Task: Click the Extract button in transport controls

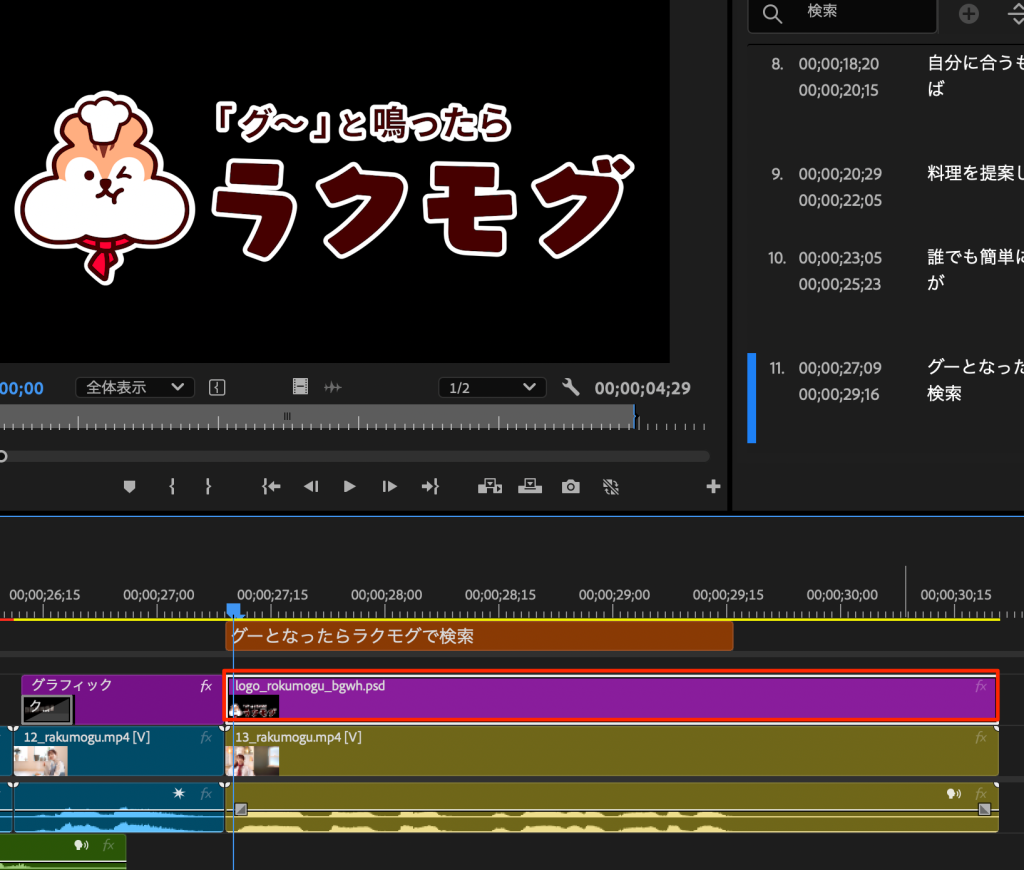Action: [x=529, y=487]
